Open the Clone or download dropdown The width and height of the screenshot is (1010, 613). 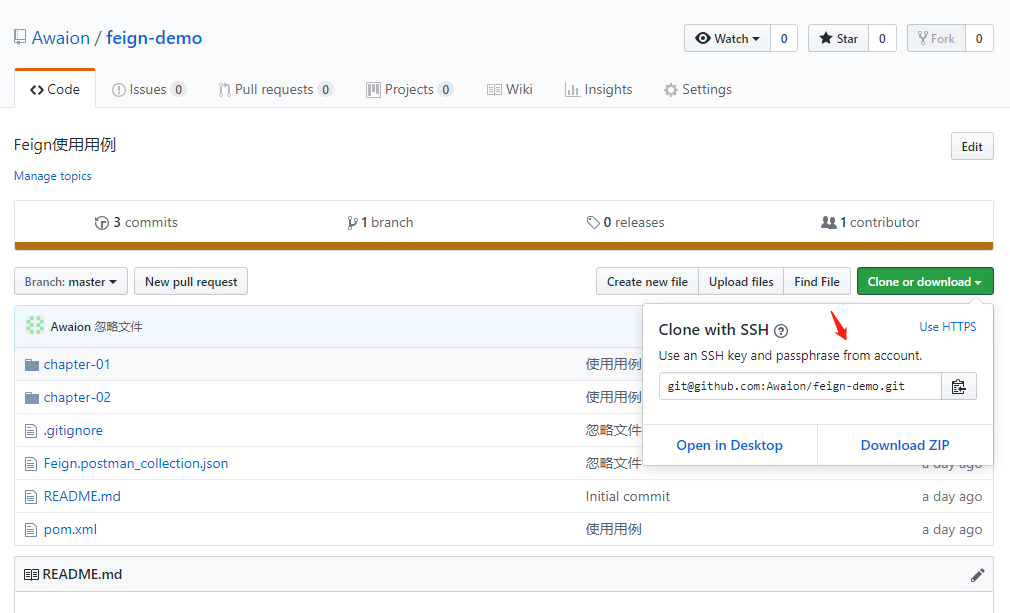[924, 281]
